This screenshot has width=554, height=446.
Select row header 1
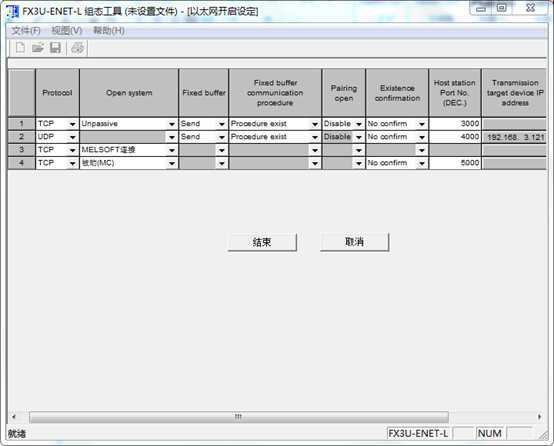pos(22,124)
